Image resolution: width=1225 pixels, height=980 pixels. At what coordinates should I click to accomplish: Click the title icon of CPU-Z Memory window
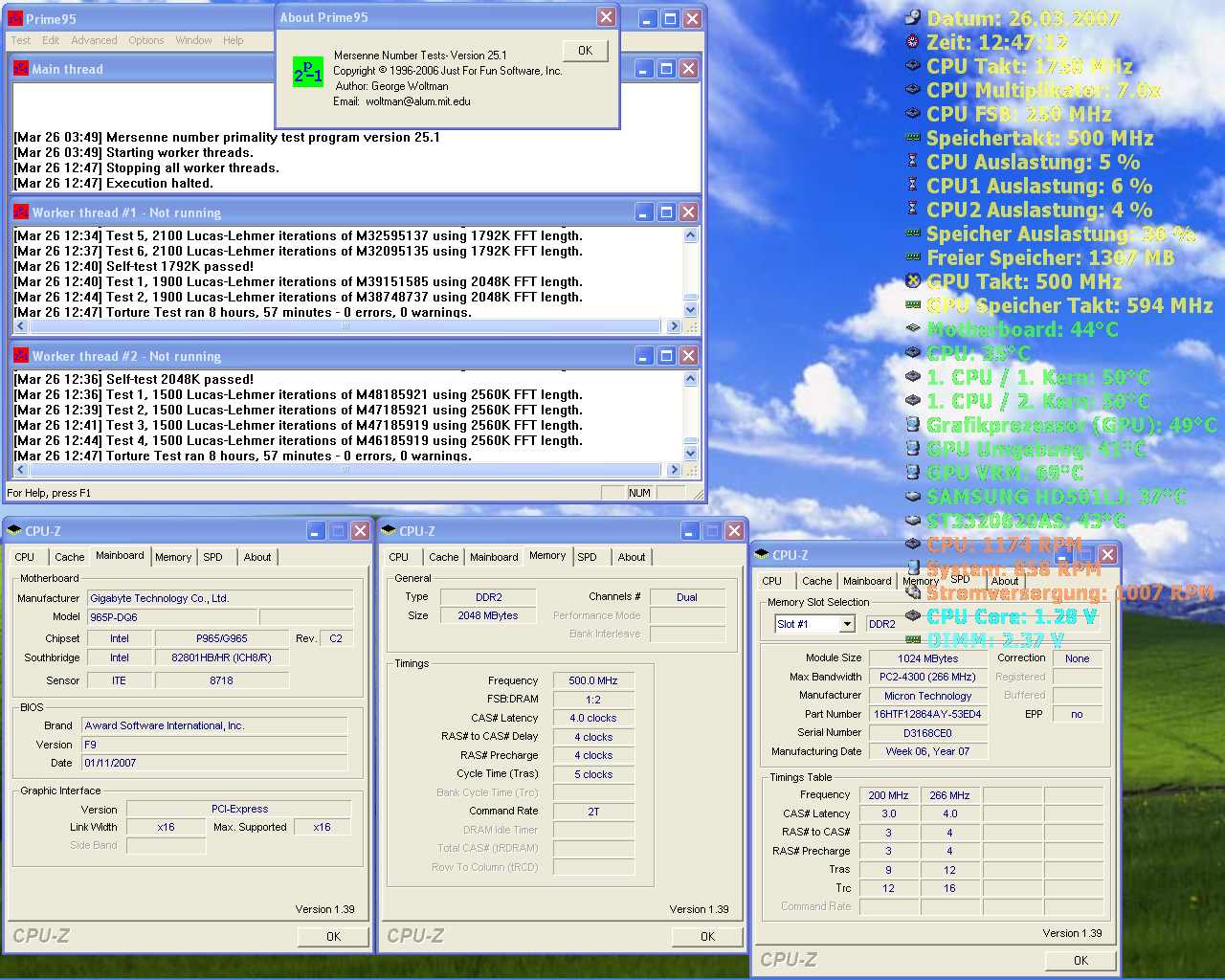[x=389, y=530]
